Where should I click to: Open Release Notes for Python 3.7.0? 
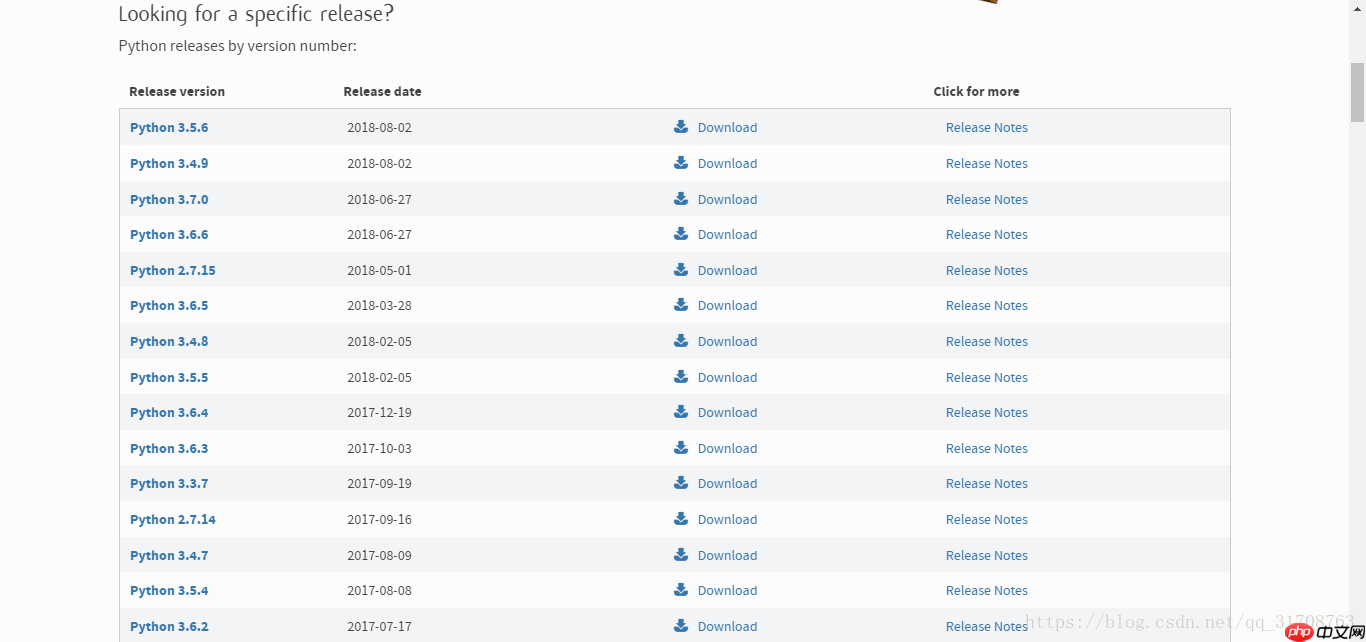[986, 200]
